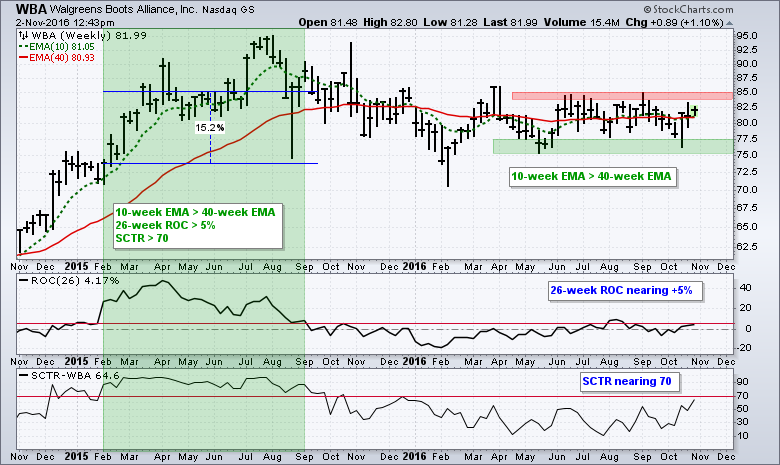Click the WBA ticker symbol in title
This screenshot has width=780, height=465.
click(x=31, y=9)
